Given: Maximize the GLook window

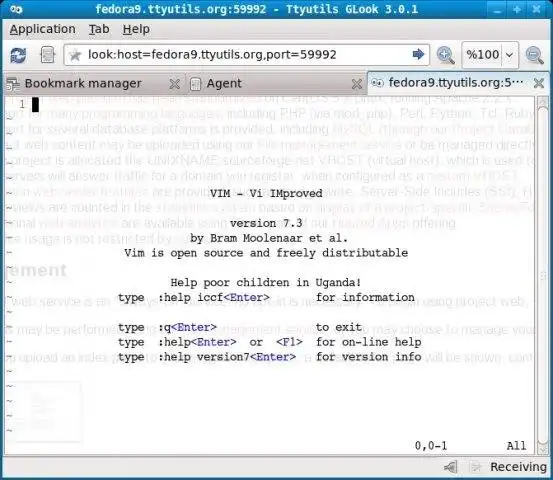Looking at the screenshot, I should pos(517,10).
